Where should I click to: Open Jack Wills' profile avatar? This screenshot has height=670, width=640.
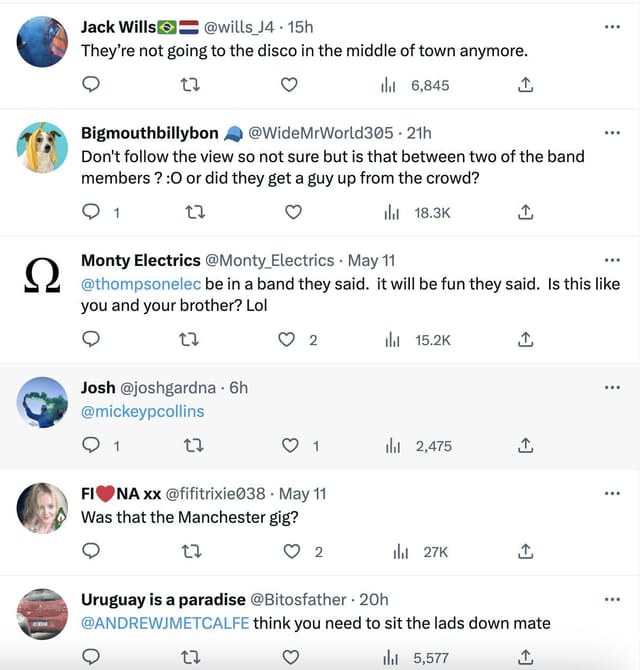(43, 42)
